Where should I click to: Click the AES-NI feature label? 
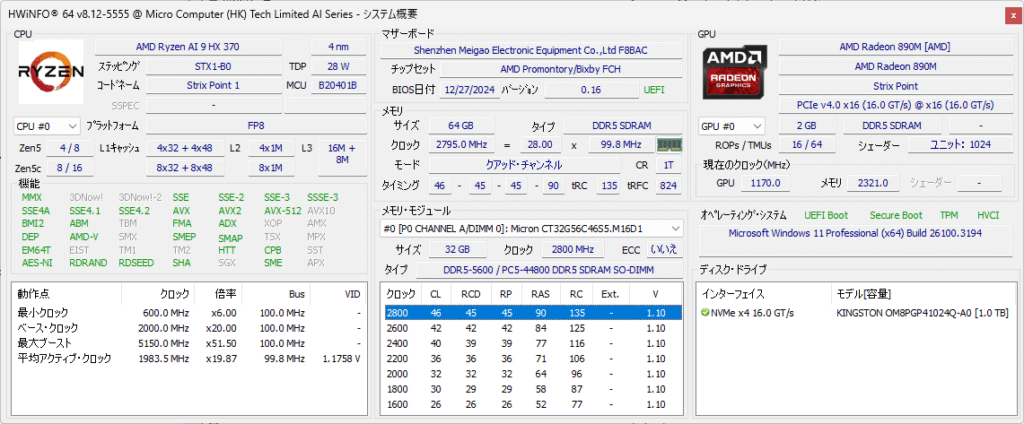coord(37,263)
